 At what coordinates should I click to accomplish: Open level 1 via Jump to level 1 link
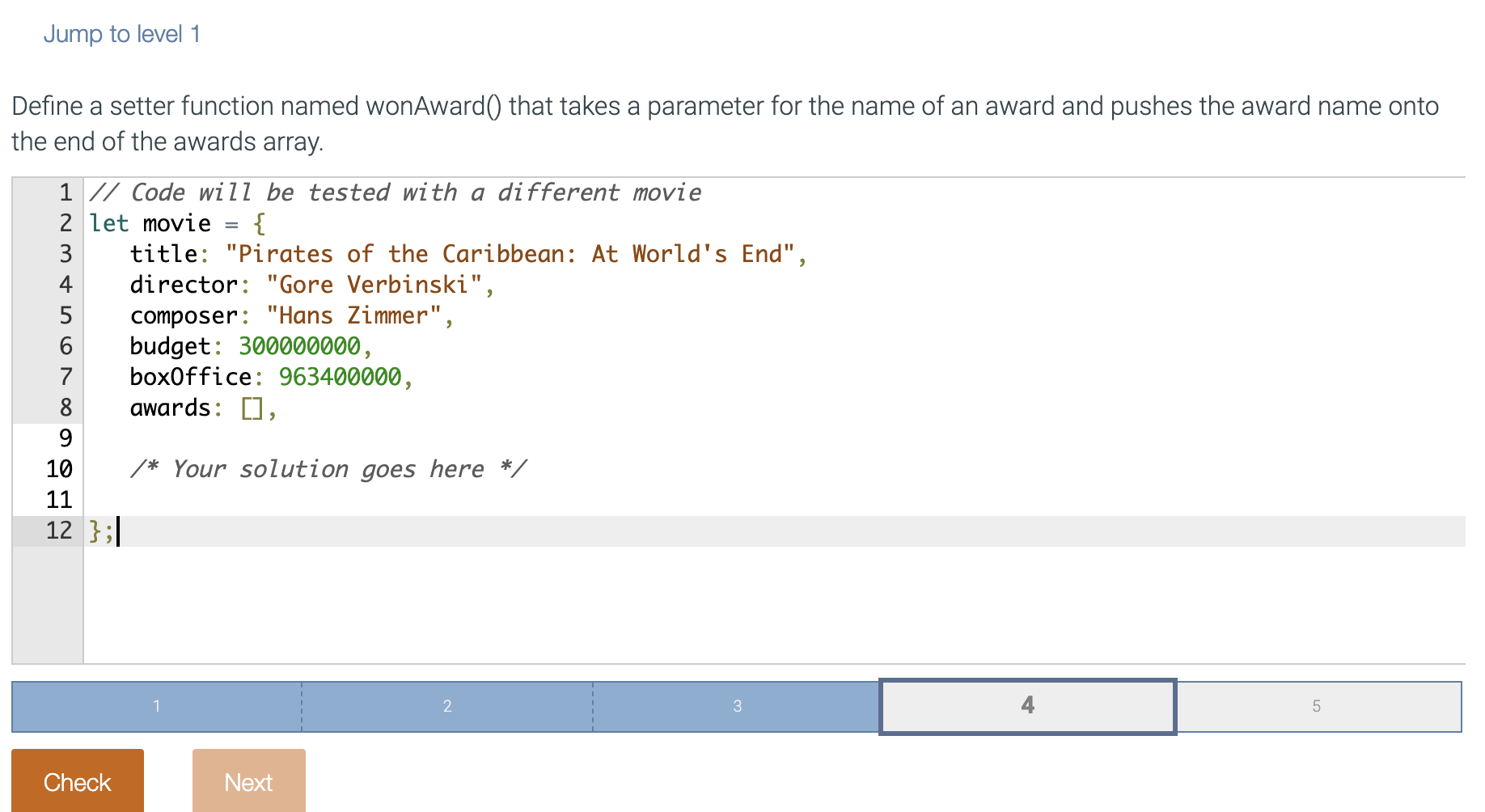click(122, 33)
